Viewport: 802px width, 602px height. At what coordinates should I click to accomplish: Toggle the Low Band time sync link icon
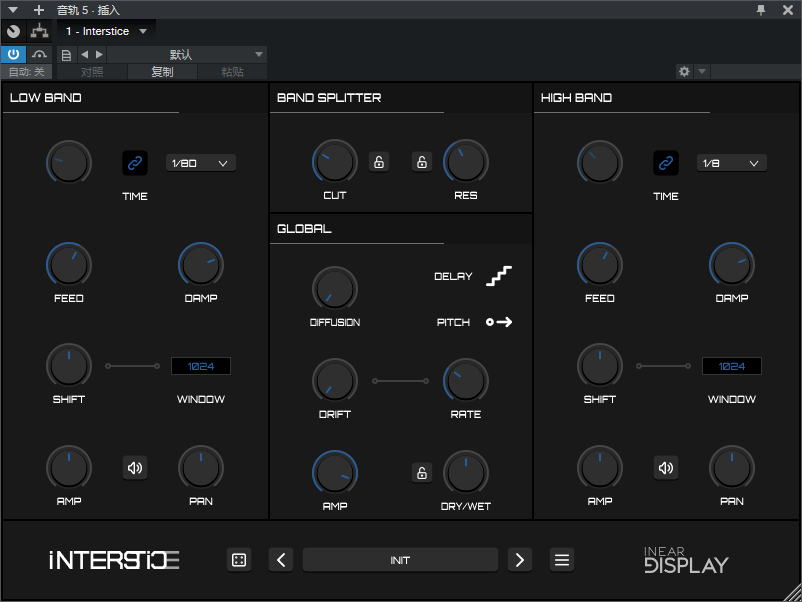tap(135, 163)
